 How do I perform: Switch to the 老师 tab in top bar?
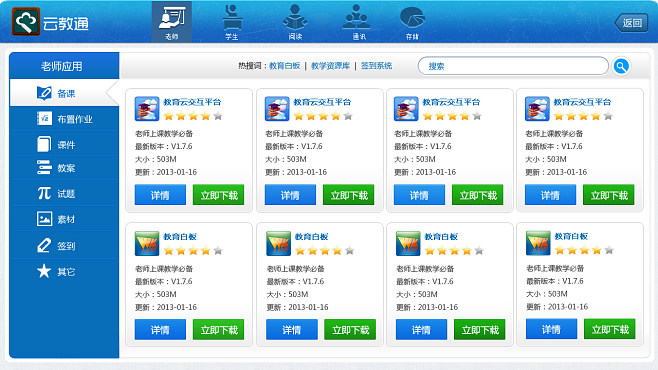click(172, 22)
